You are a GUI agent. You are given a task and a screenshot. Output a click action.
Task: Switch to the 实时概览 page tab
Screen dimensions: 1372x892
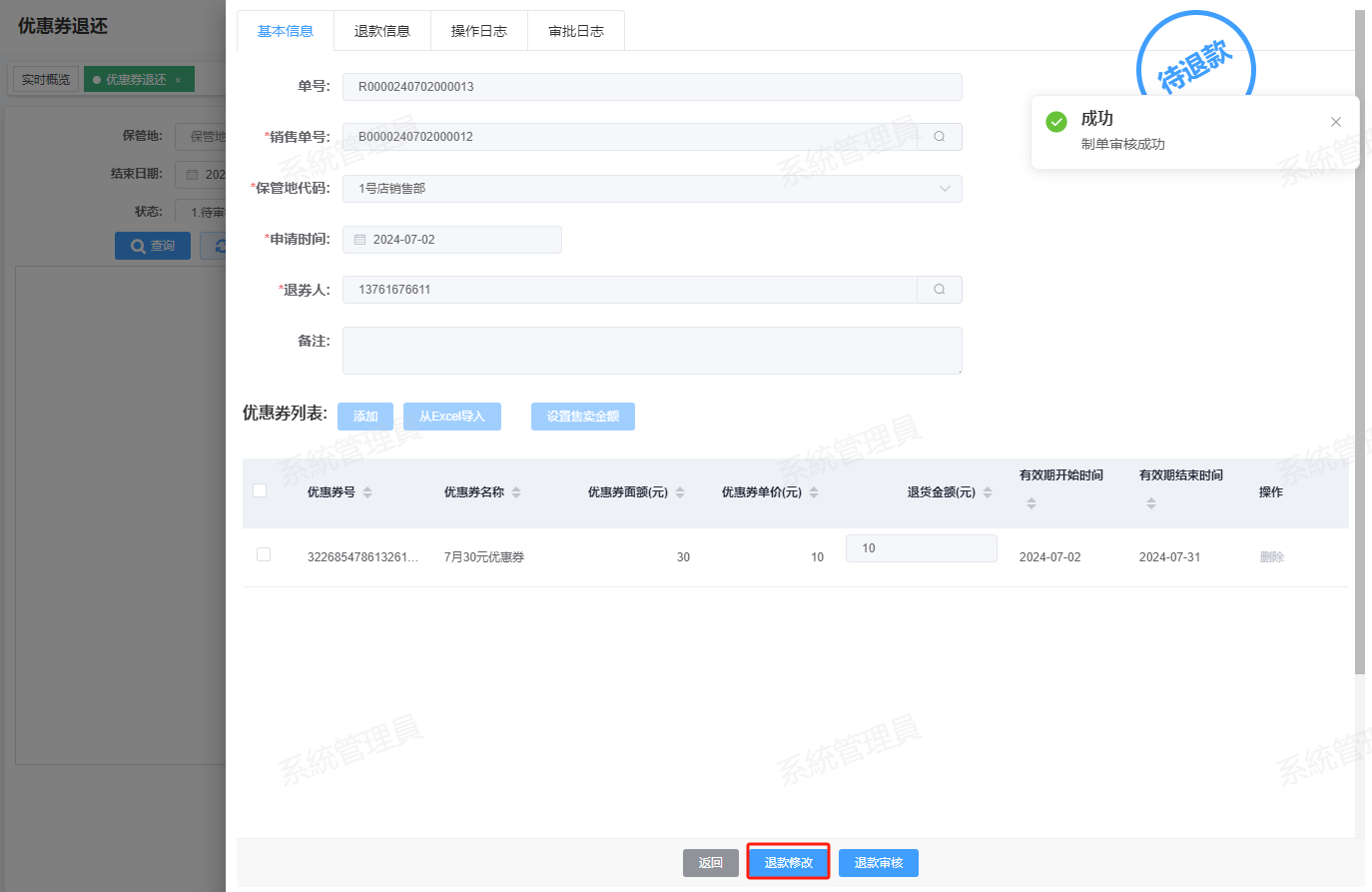coord(46,80)
